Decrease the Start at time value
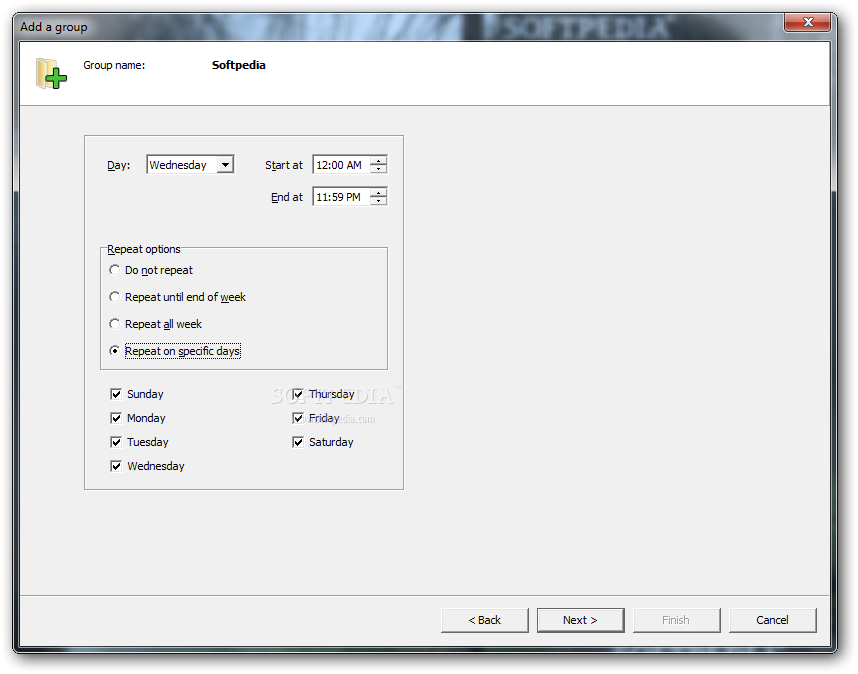 coord(378,169)
